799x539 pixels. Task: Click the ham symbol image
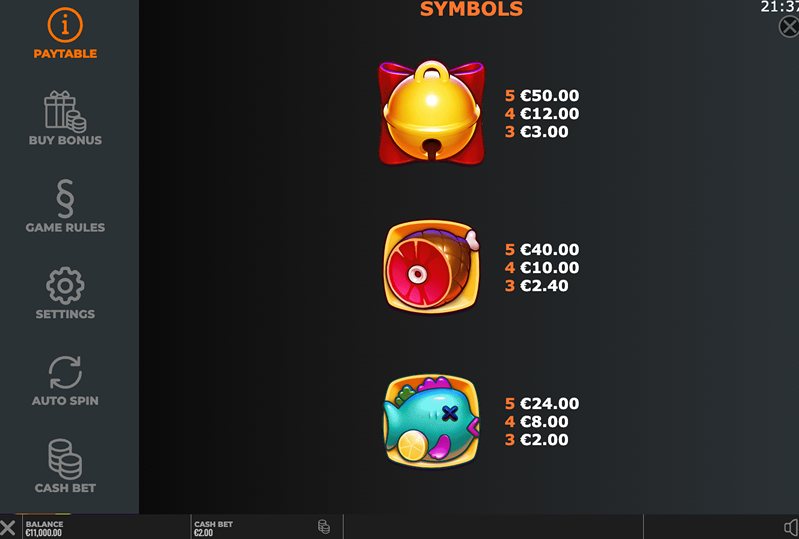tap(431, 266)
